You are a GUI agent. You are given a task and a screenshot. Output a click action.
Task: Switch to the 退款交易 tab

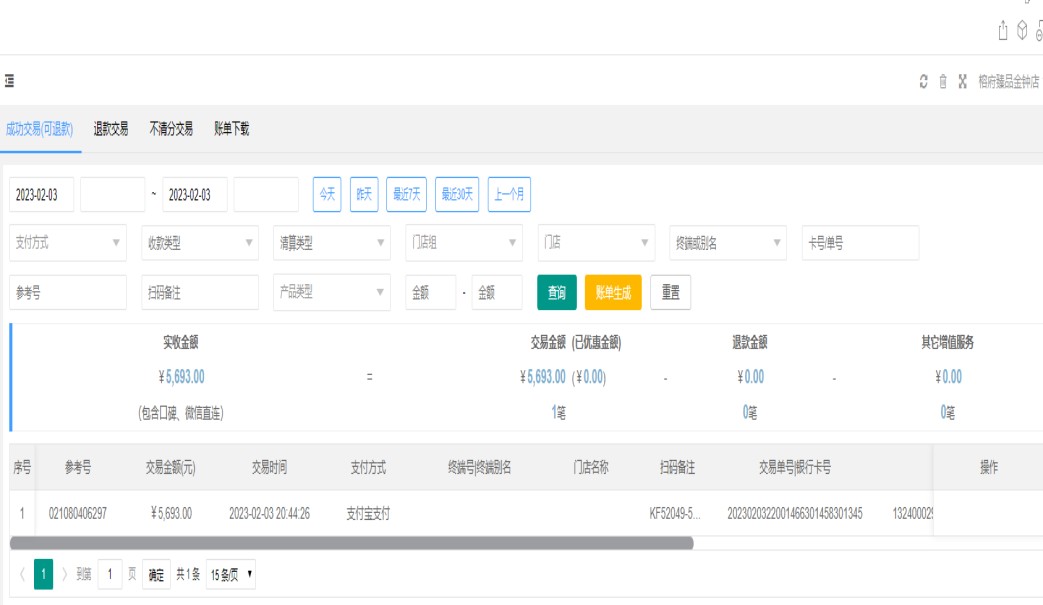111,129
